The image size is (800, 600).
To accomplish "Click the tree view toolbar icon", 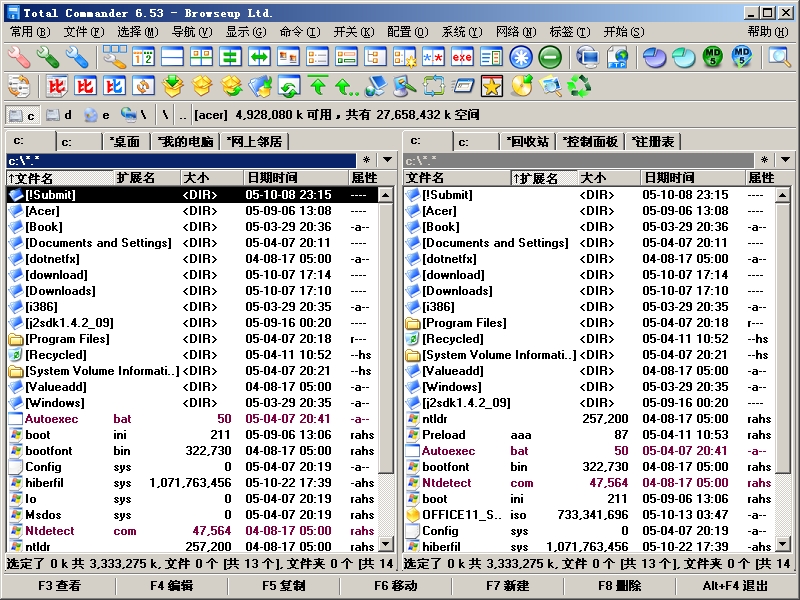I will 376,57.
